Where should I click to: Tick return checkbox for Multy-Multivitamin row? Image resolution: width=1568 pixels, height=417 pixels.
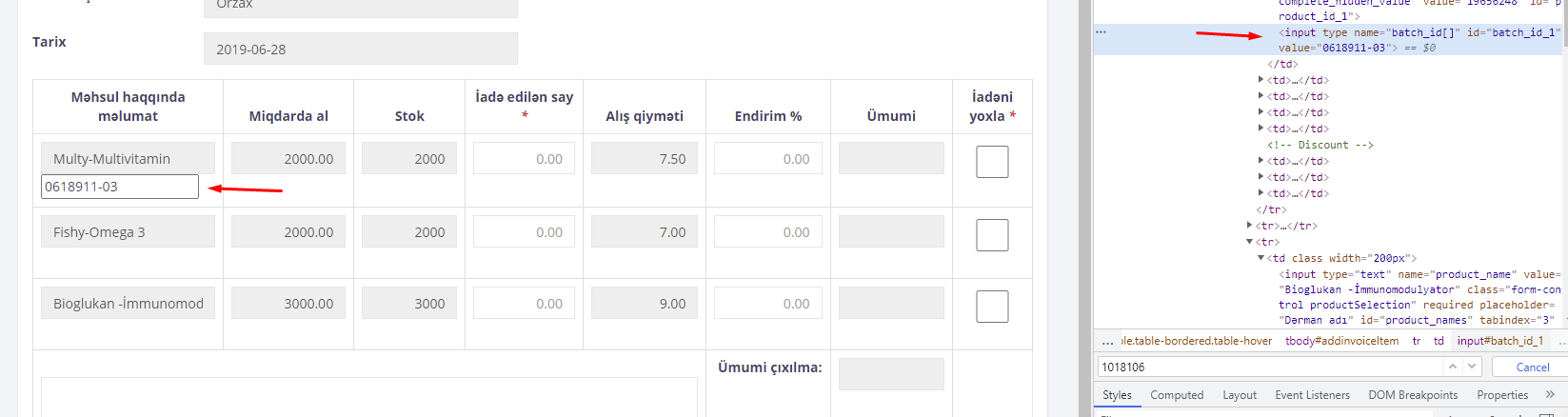click(992, 162)
